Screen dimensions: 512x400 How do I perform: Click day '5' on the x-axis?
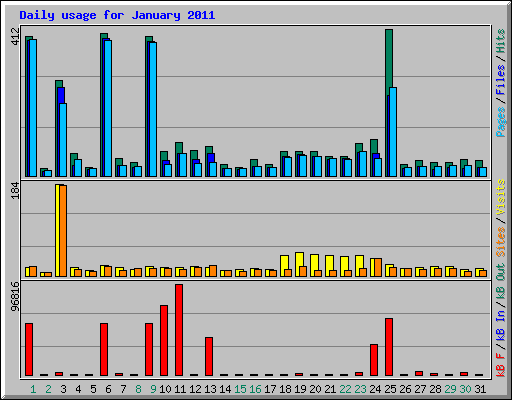click(x=93, y=389)
